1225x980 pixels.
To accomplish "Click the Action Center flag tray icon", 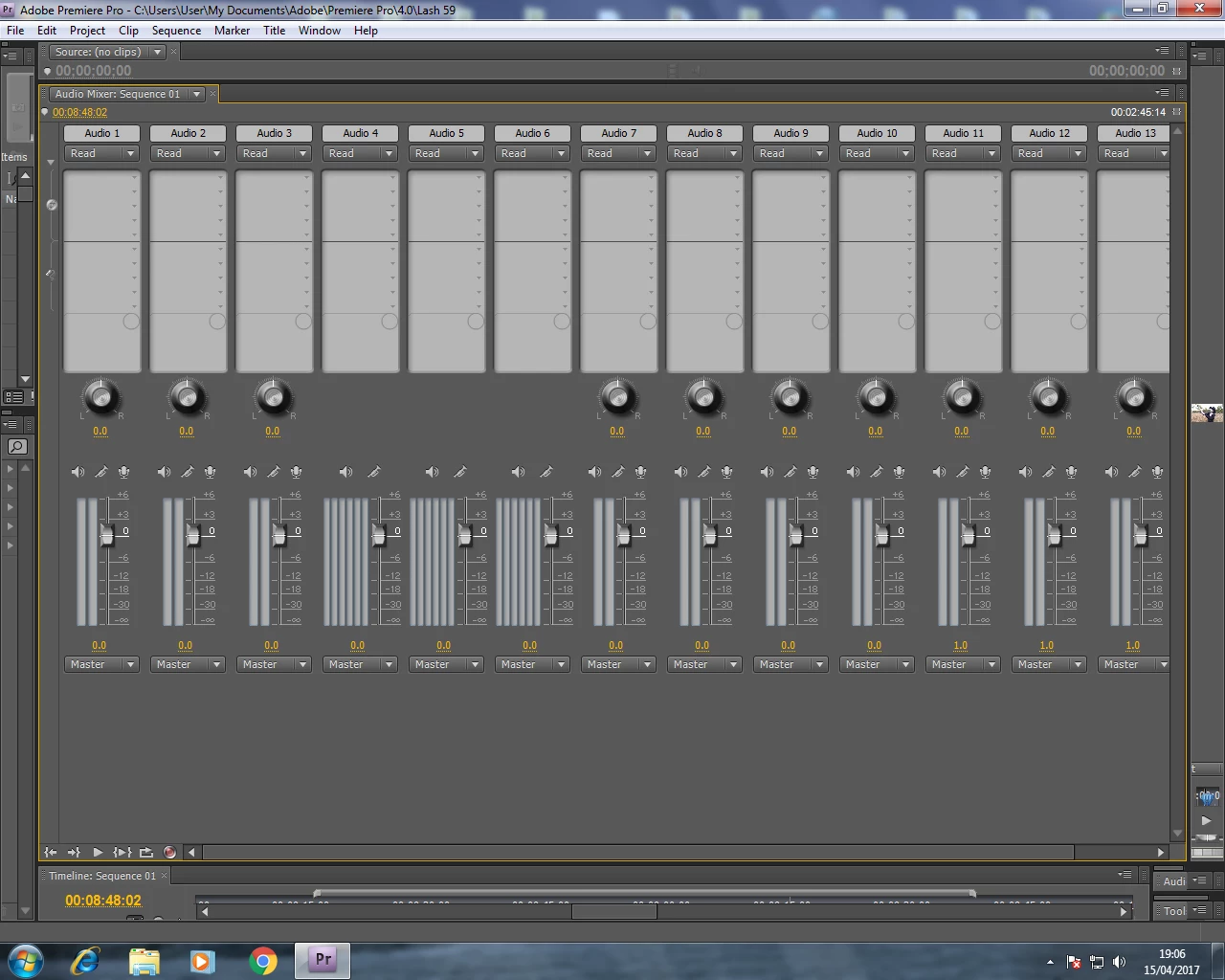I will [1074, 962].
